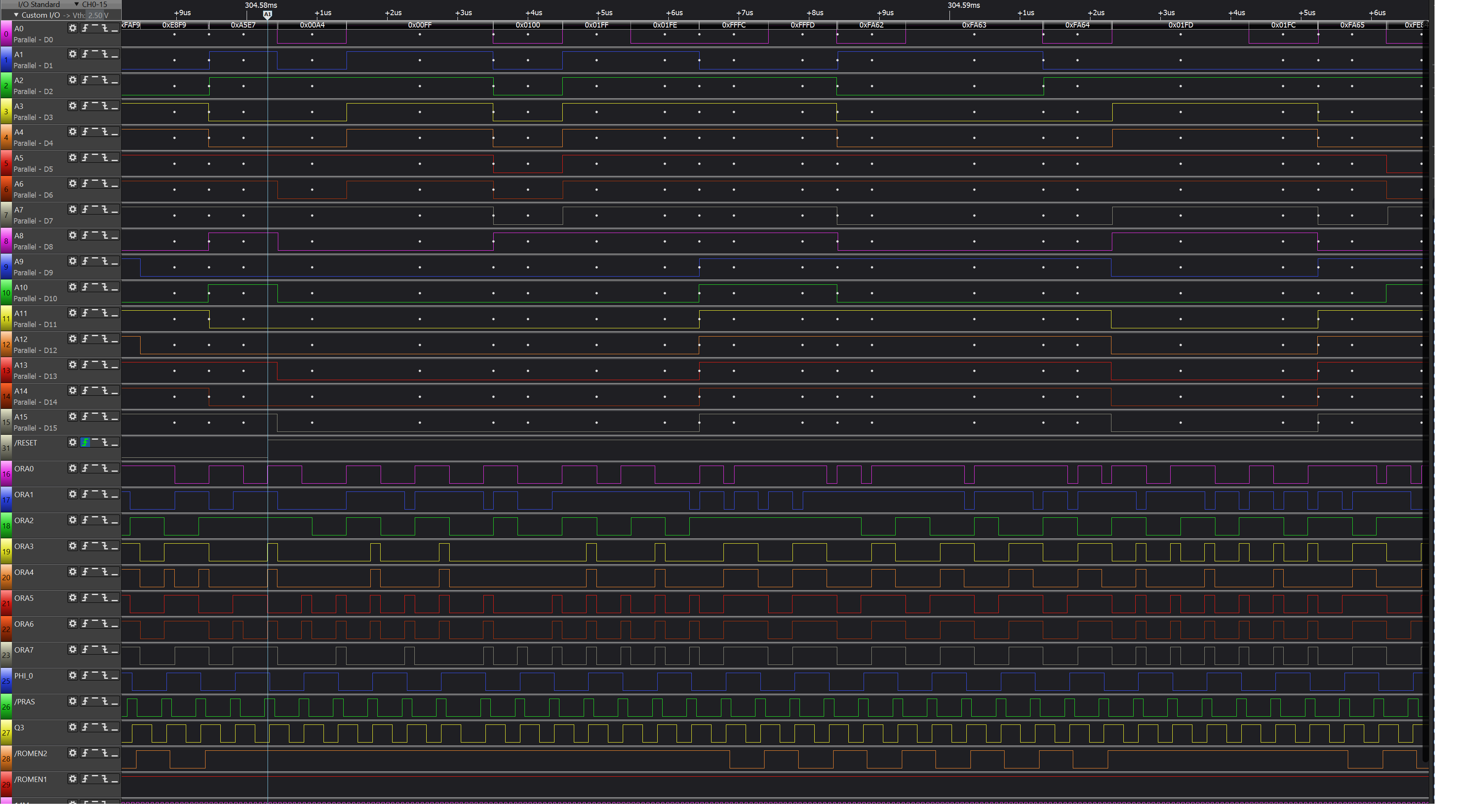Image resolution: width=1460 pixels, height=812 pixels.
Task: Select the A0 channel color swatch
Action: coord(6,33)
